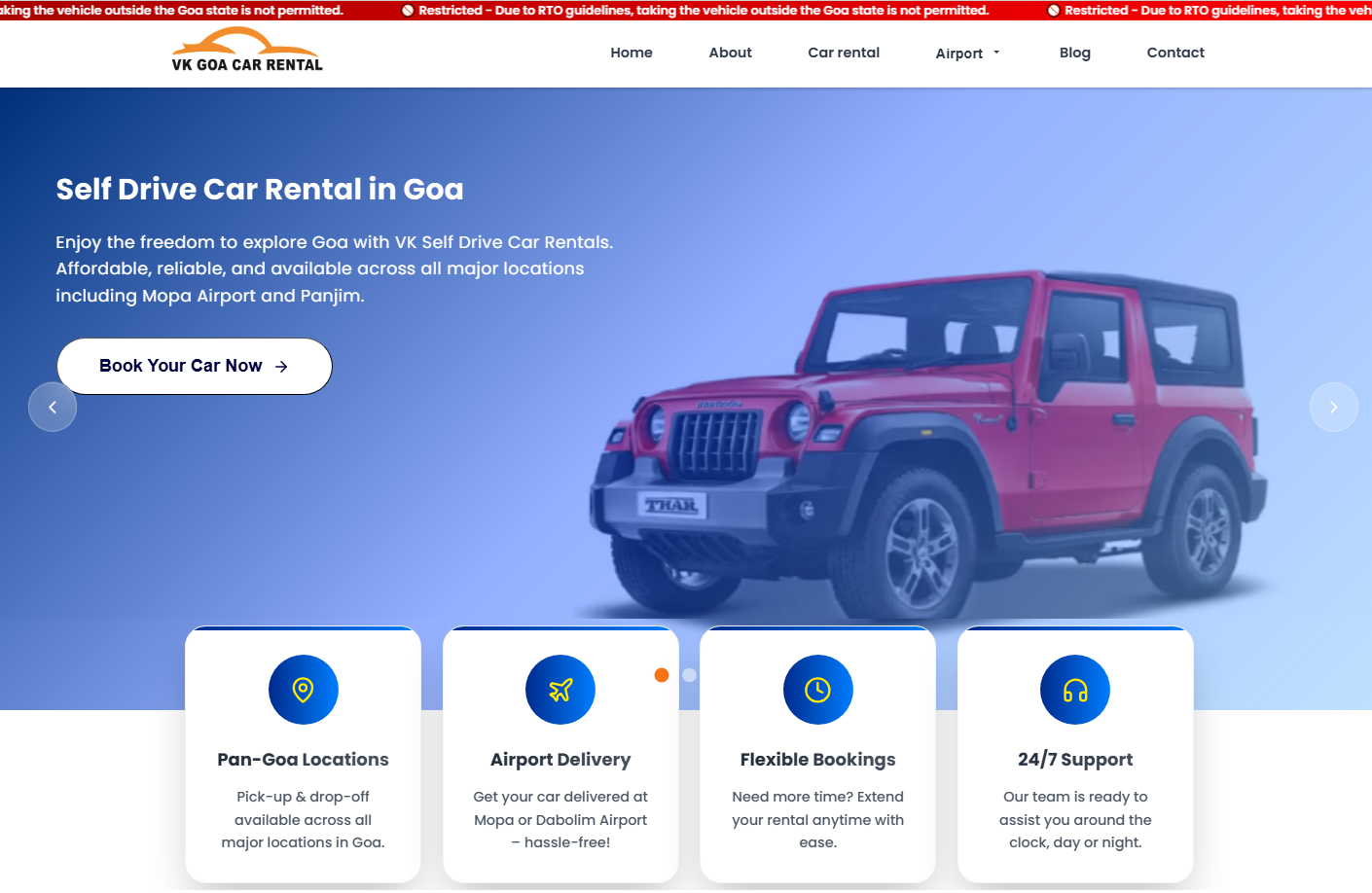Select the orange active slide indicator dot
1372x893 pixels.
[662, 675]
